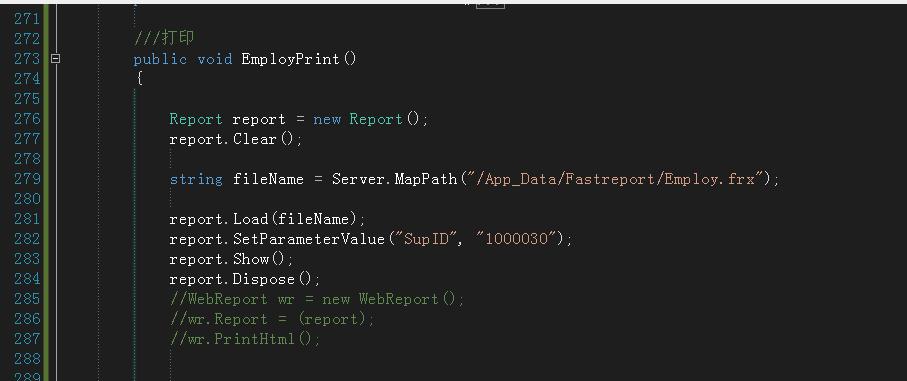The image size is (907, 381).
Task: Click report.Clear() statement
Action: coord(235,139)
